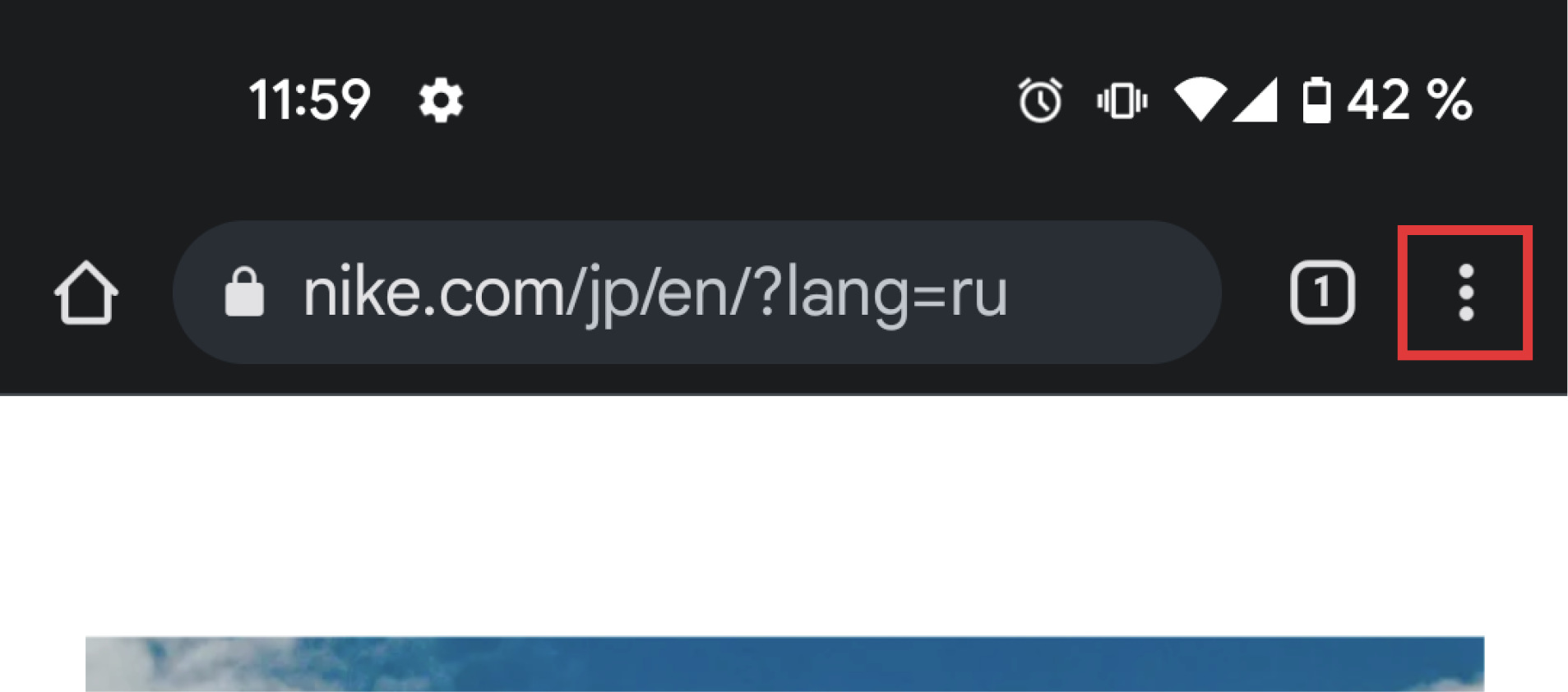Tap the 11:59 clock in the status bar
The height and width of the screenshot is (692, 1568).
[x=310, y=100]
